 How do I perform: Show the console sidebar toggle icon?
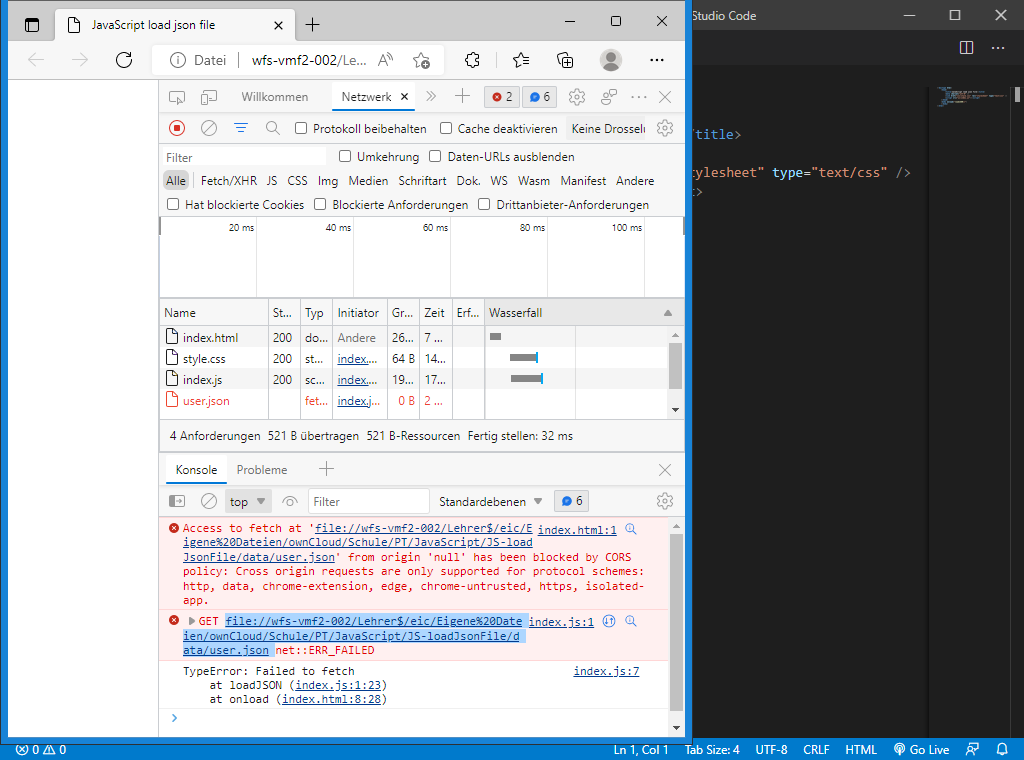tap(177, 501)
